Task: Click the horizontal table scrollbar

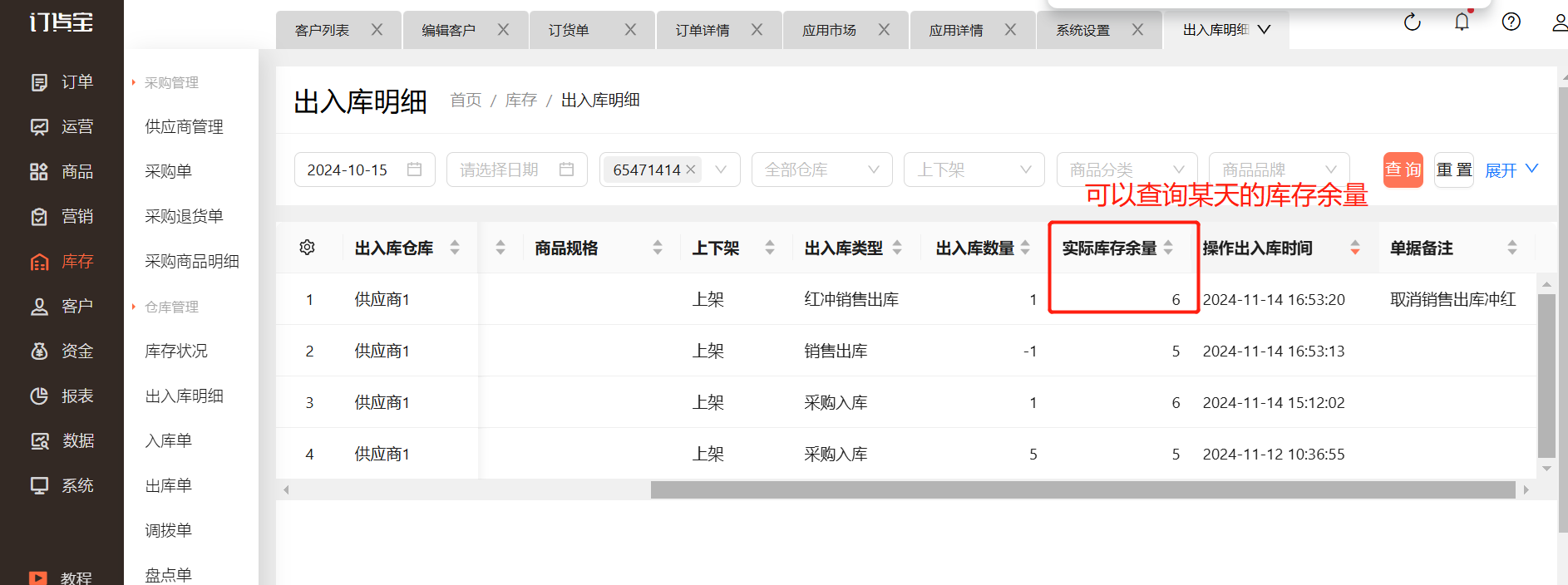Action: pos(1081,490)
